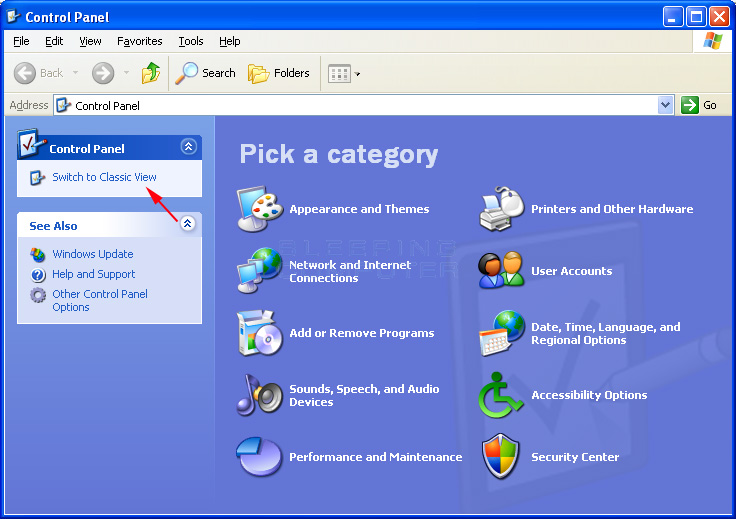Open the Back history dropdown arrow
The height and width of the screenshot is (519, 736).
[x=75, y=73]
